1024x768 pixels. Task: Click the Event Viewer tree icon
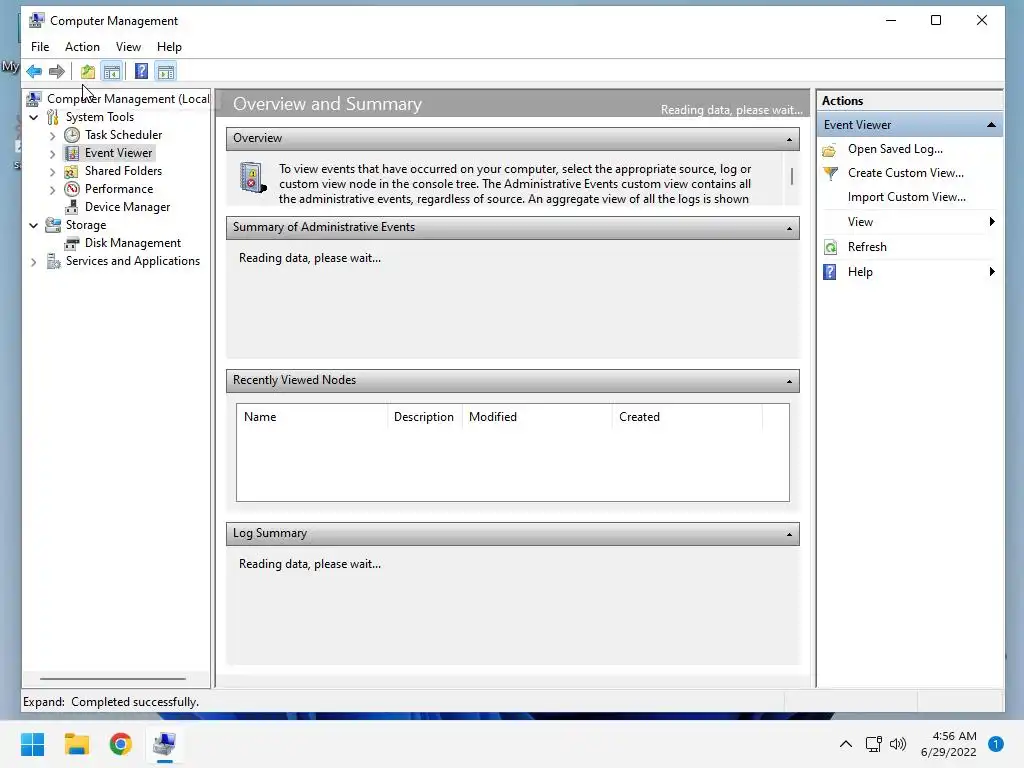point(72,153)
